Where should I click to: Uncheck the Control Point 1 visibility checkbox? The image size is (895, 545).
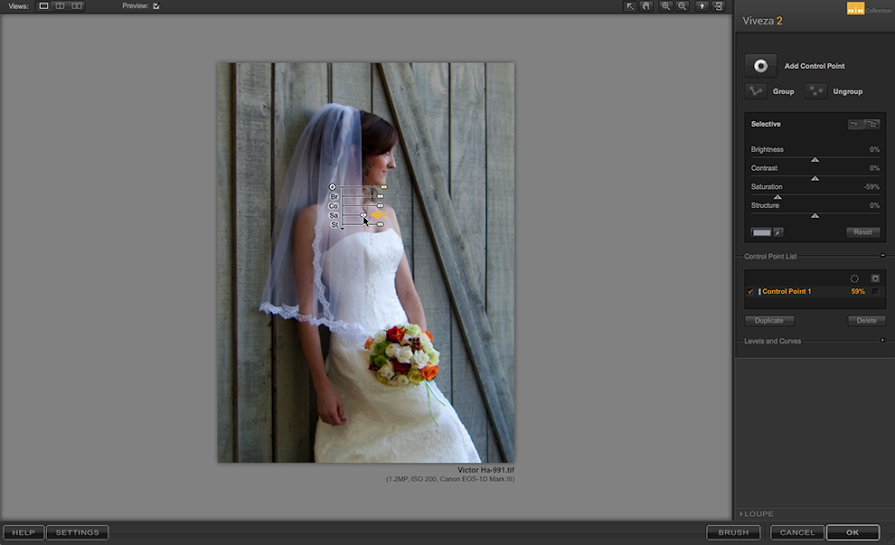(751, 292)
